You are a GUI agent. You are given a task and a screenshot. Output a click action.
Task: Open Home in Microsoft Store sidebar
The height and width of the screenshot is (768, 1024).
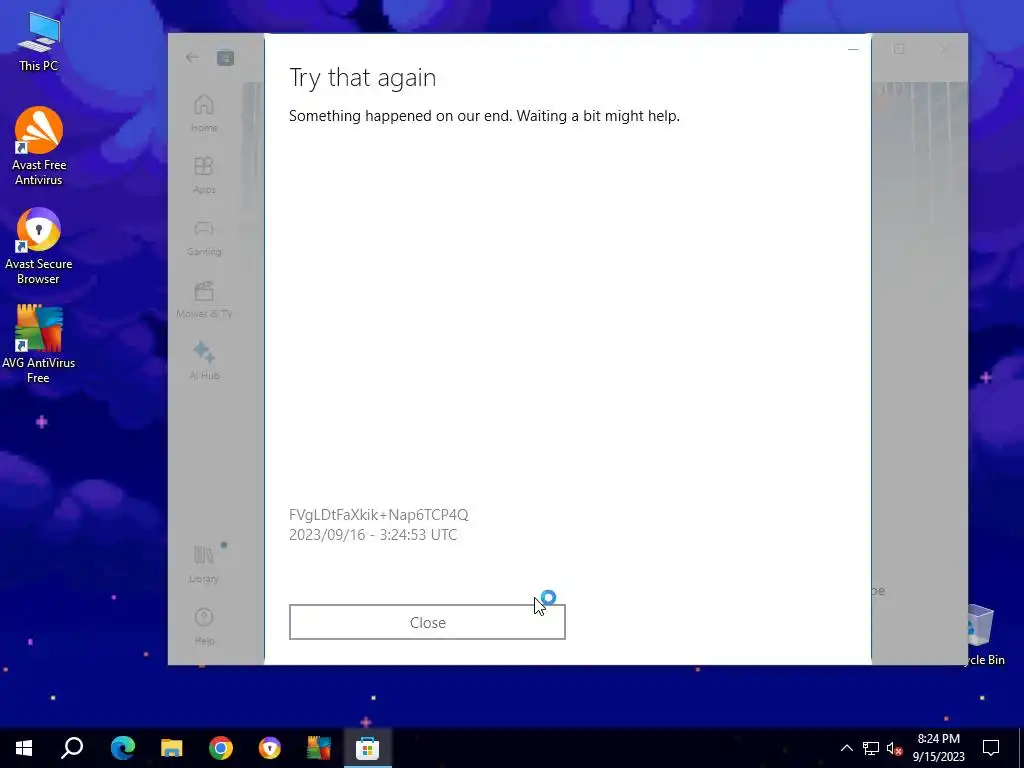pos(204,114)
